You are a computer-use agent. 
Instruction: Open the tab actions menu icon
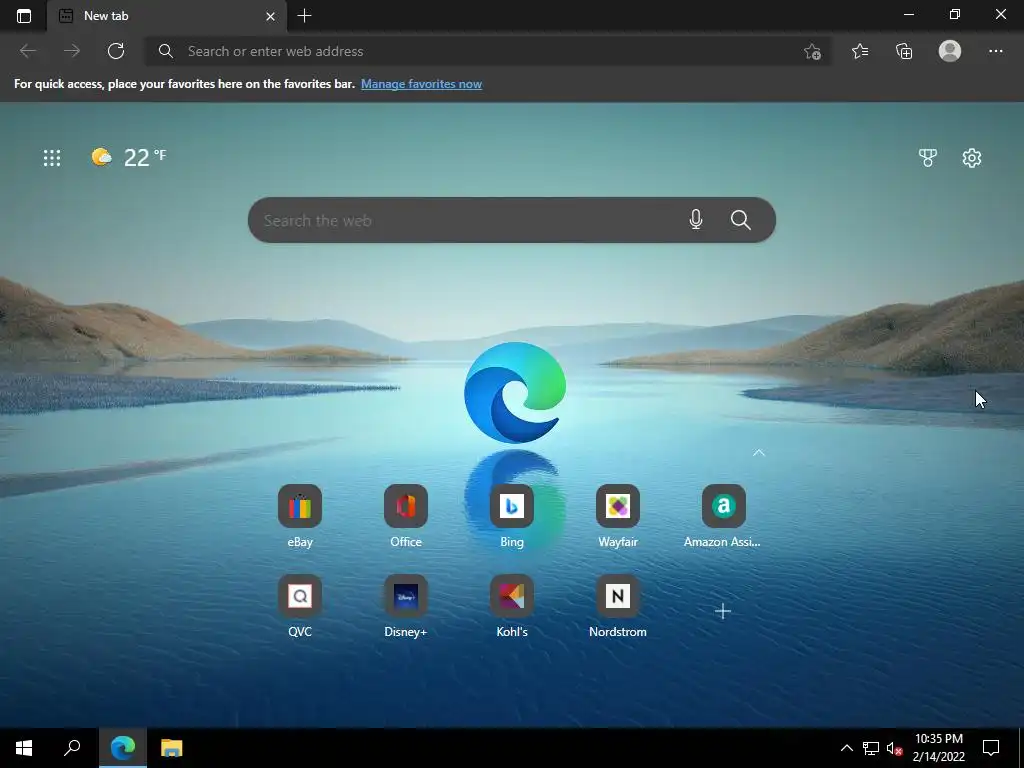24,16
